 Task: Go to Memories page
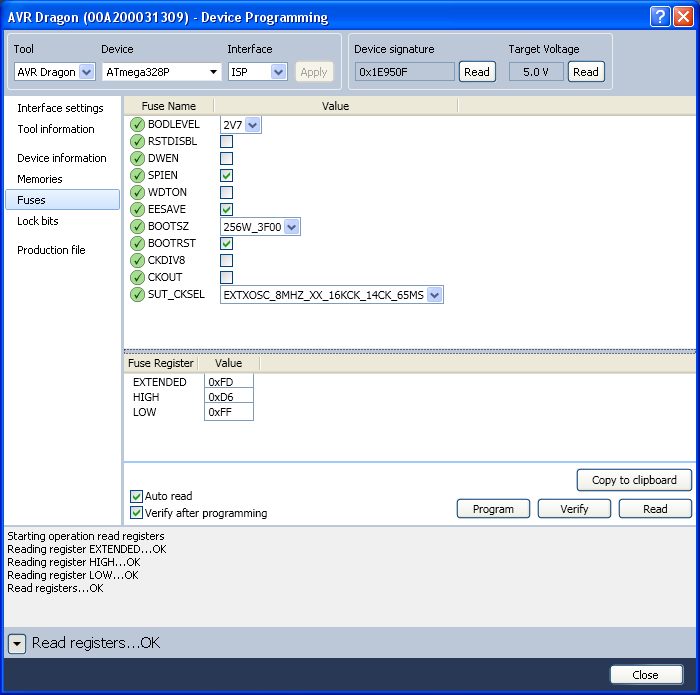point(40,179)
